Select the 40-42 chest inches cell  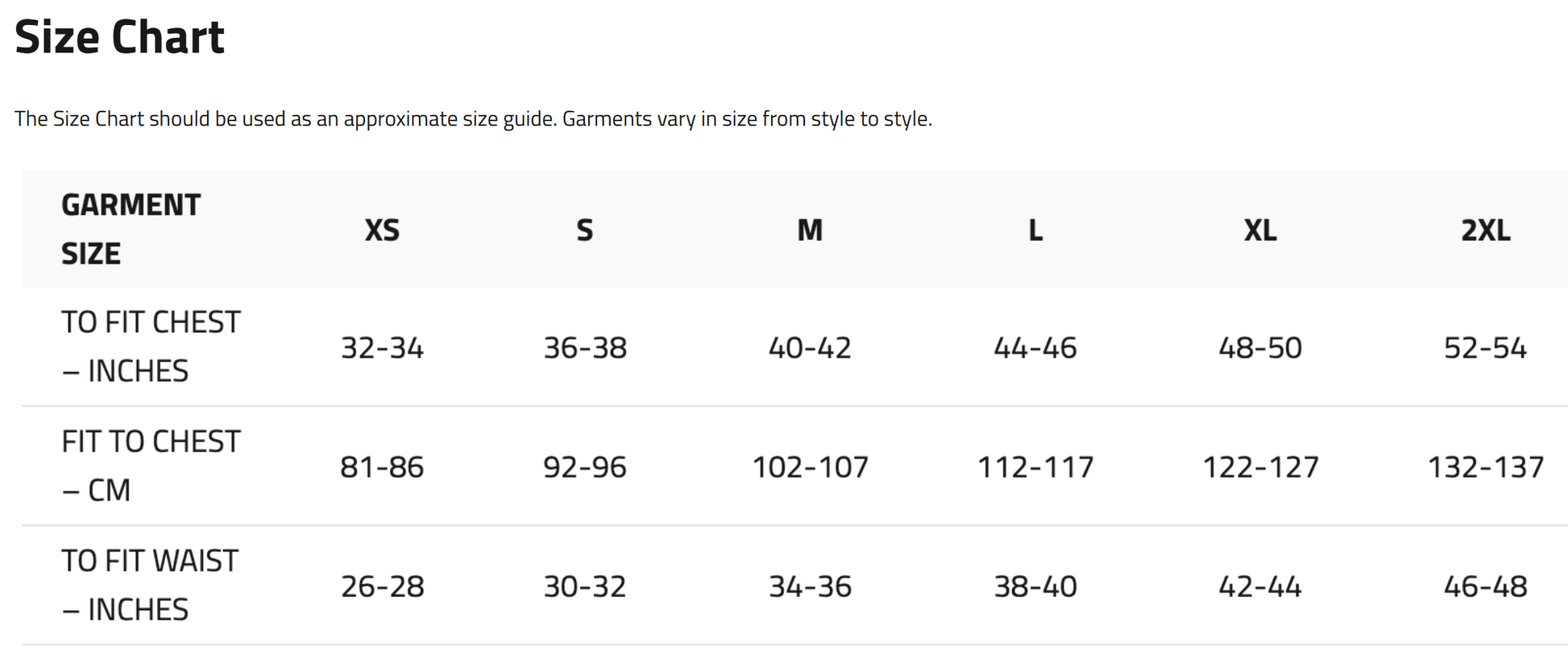click(810, 348)
